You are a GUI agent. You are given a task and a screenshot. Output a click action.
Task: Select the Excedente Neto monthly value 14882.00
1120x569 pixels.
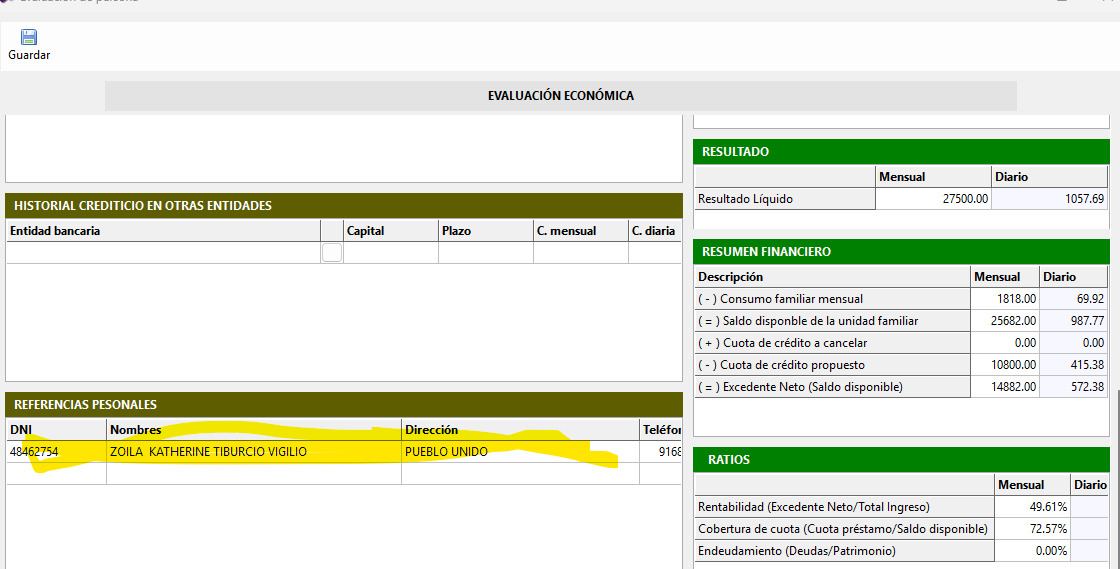point(1004,387)
